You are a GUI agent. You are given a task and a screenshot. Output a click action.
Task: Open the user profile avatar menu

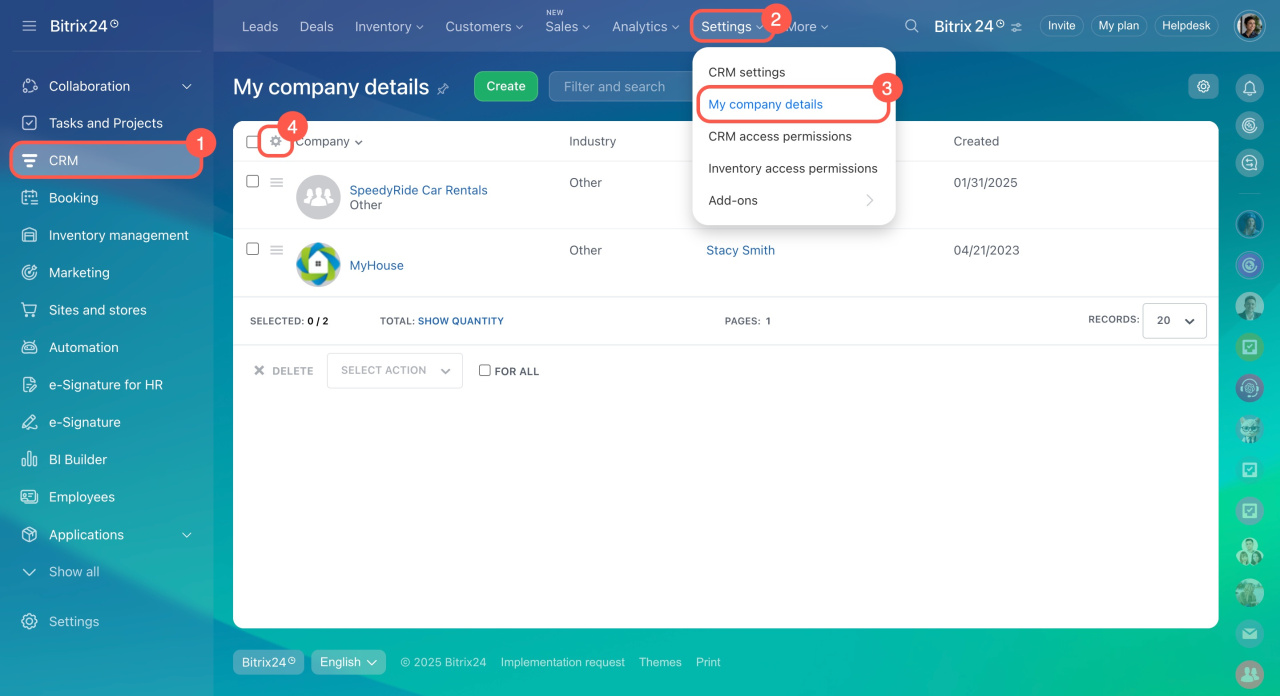[x=1249, y=26]
